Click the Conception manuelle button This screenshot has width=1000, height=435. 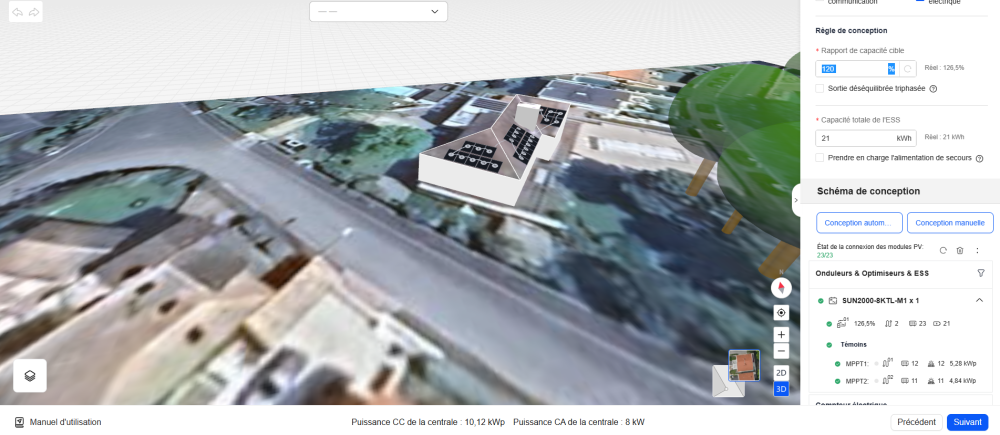pyautogui.click(x=950, y=223)
